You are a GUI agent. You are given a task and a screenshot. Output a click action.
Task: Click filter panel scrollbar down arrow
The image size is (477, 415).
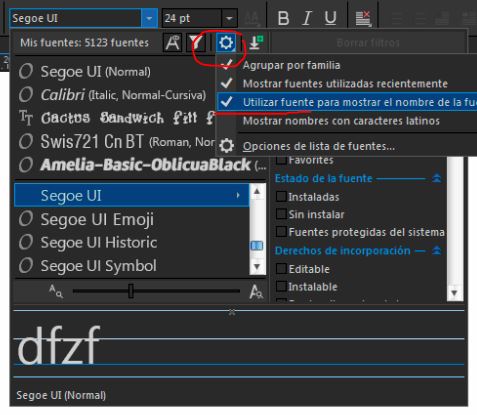click(x=454, y=293)
